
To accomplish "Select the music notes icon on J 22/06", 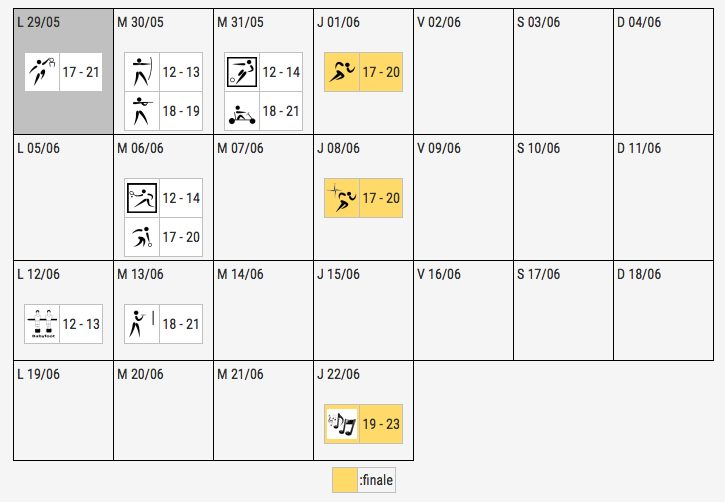I will point(341,424).
